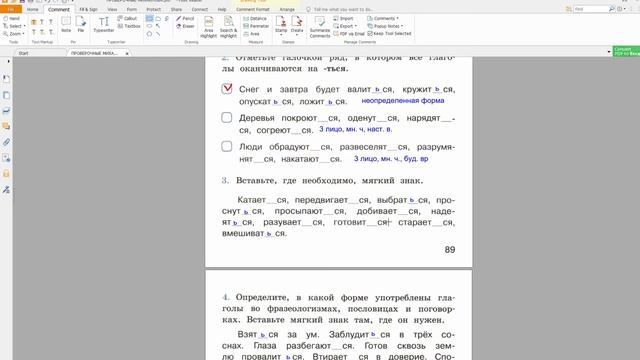Switch to the Protect ribbon tab
Viewport: 640px width, 360px height.
(x=153, y=9)
